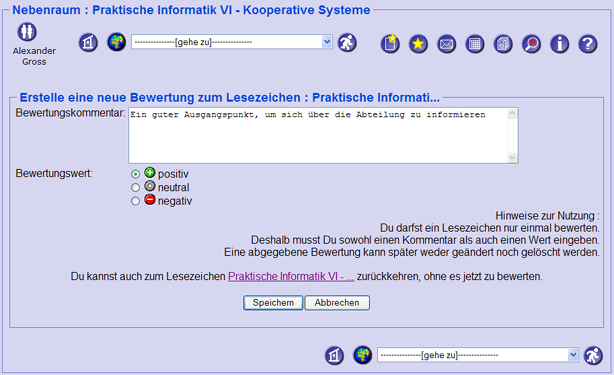Open the yellow star bookmarks icon
This screenshot has width=614, height=375.
point(418,44)
